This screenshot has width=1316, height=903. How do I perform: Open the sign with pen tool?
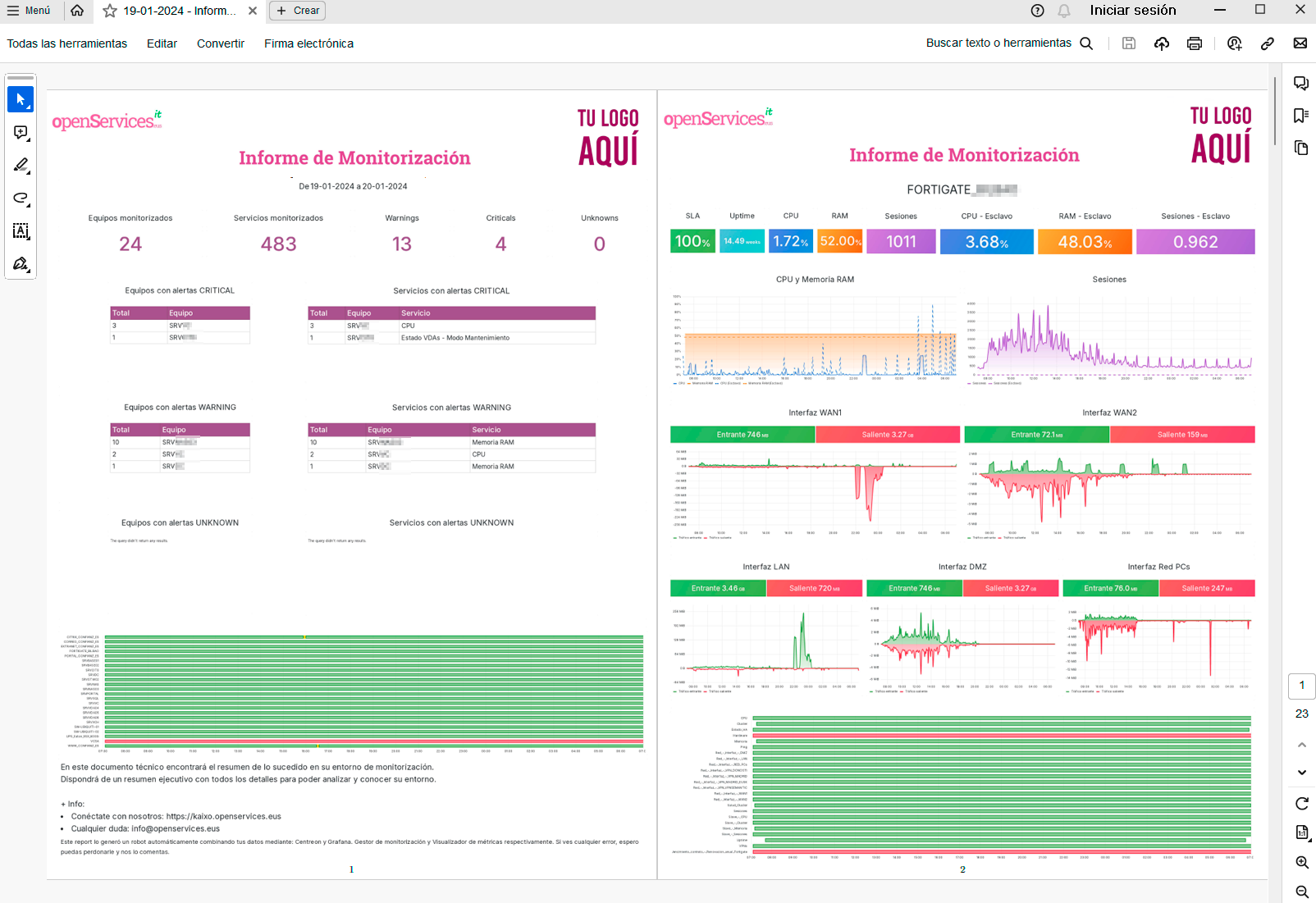point(21,264)
